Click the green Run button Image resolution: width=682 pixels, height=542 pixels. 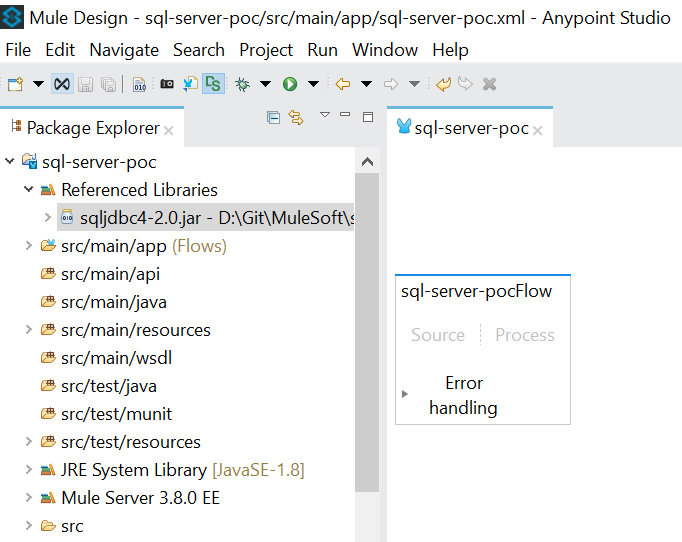tap(290, 84)
